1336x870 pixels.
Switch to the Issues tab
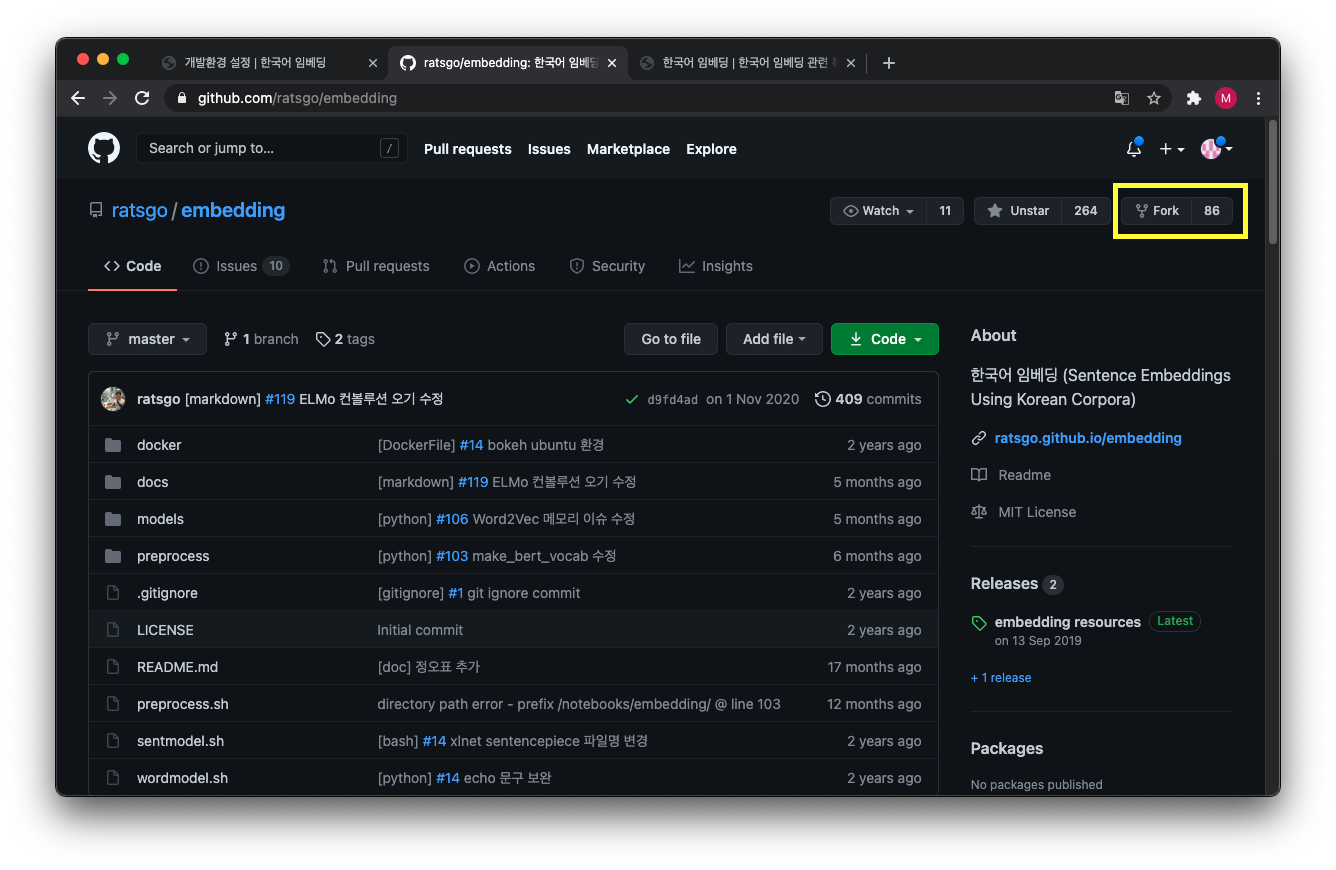[240, 266]
